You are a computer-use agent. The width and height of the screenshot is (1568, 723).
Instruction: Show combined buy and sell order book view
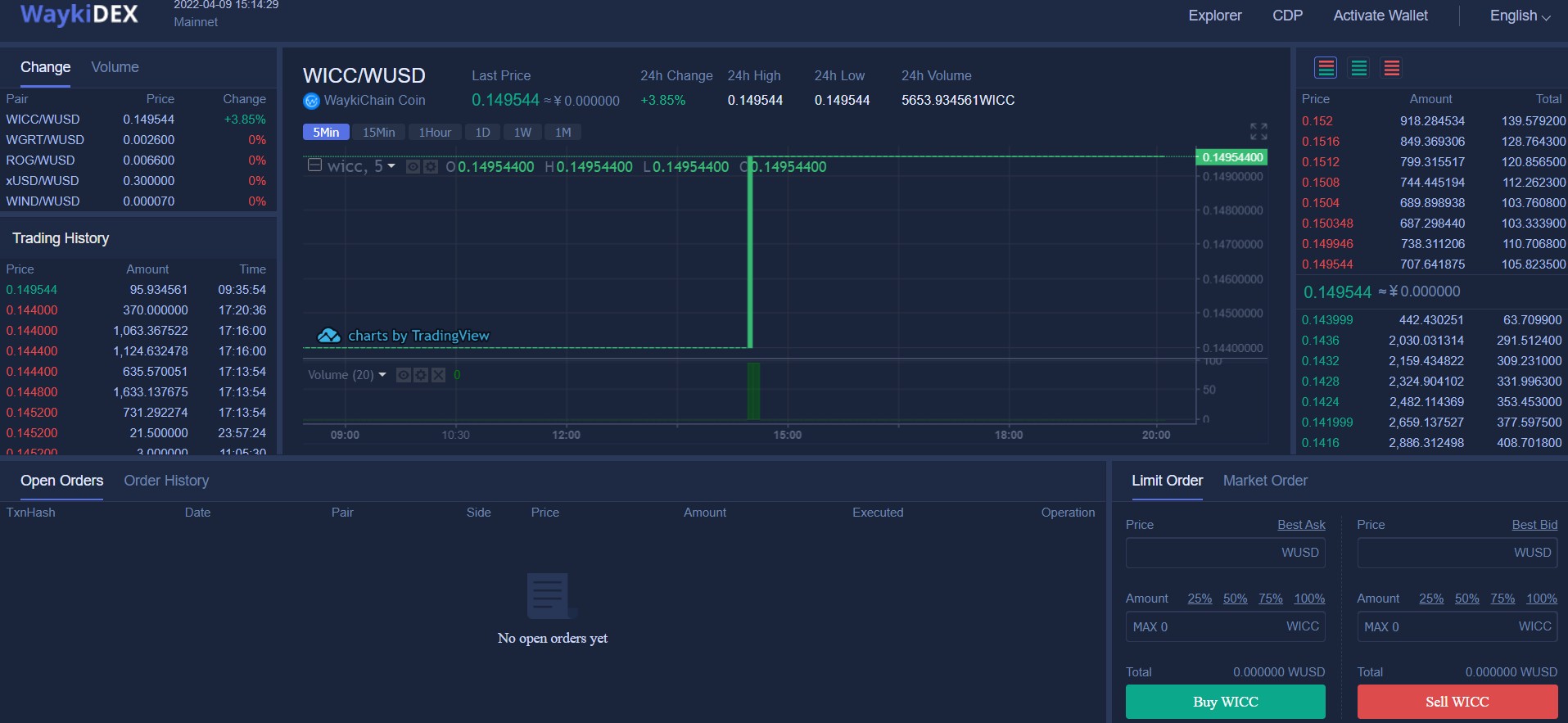(1326, 68)
